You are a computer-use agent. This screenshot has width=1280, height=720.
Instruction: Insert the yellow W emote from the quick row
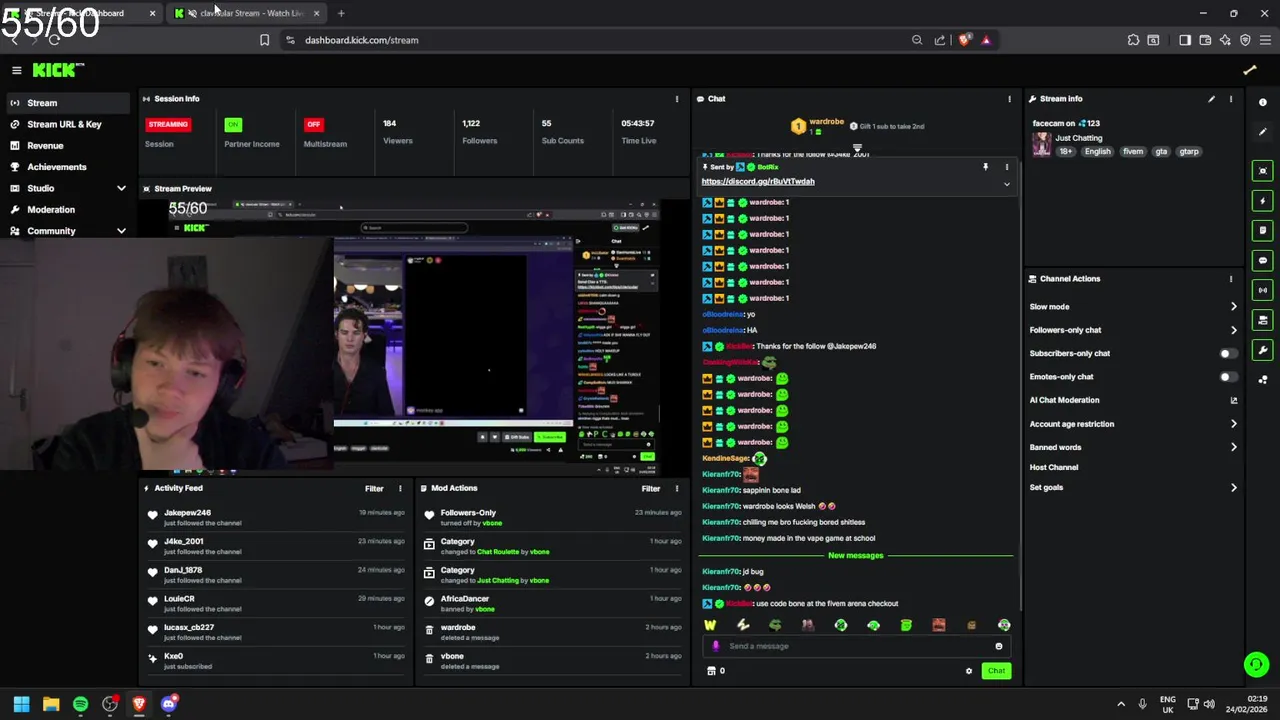pyautogui.click(x=710, y=625)
